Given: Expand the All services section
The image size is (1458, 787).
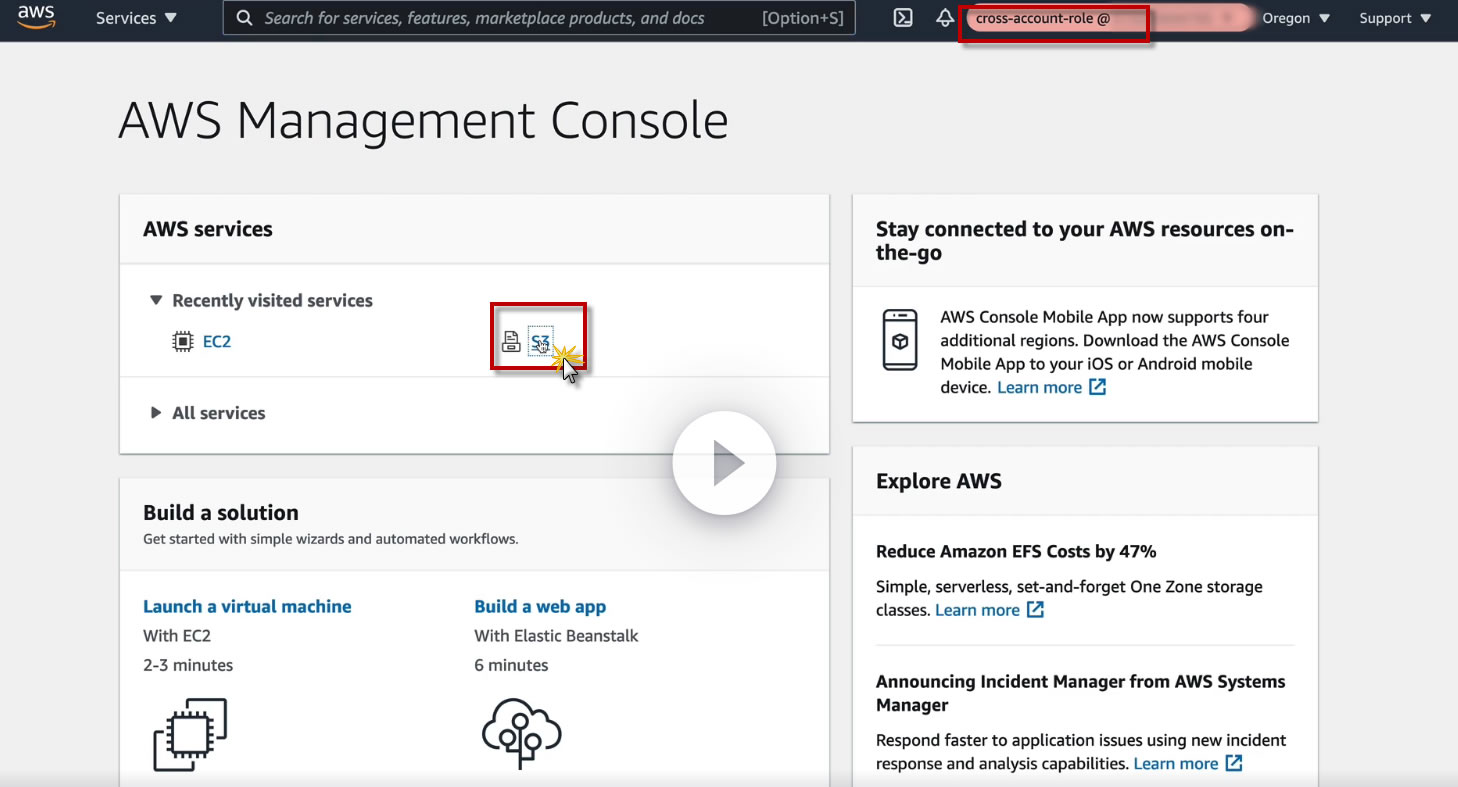Looking at the screenshot, I should 208,413.
